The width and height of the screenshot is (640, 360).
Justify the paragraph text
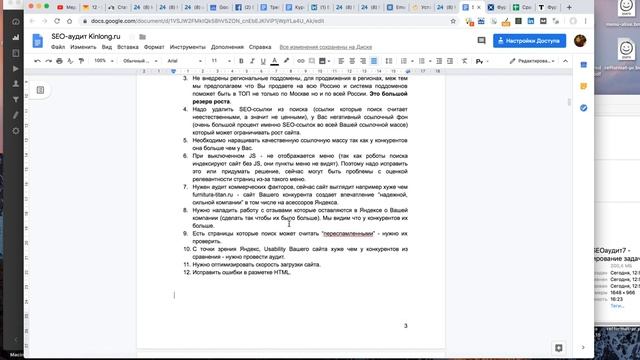pyautogui.click(x=374, y=61)
